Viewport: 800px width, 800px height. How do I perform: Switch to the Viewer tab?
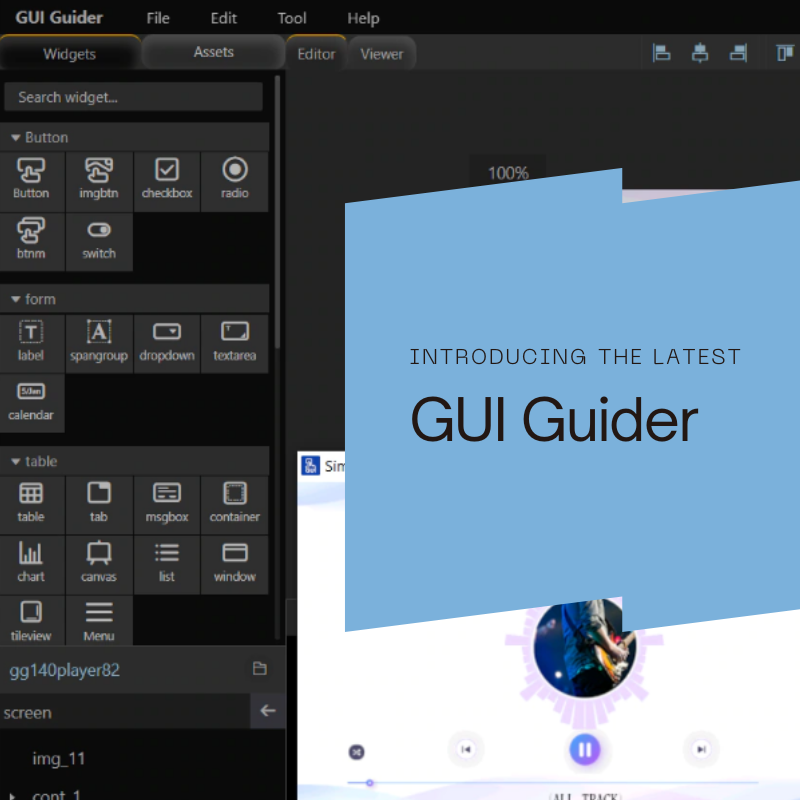[x=382, y=53]
